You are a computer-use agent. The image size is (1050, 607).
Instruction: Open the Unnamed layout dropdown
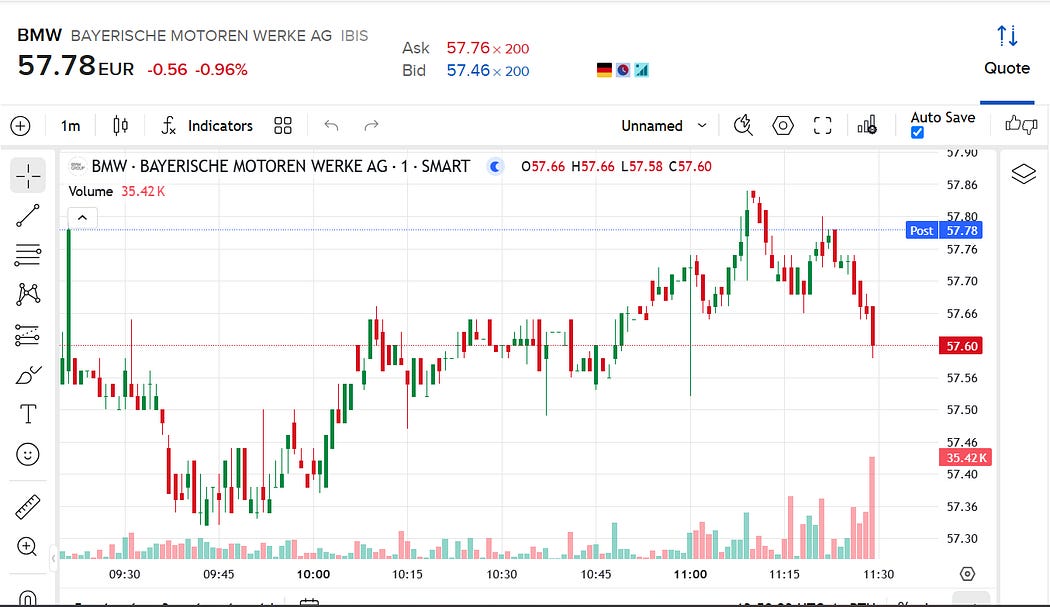pos(664,125)
